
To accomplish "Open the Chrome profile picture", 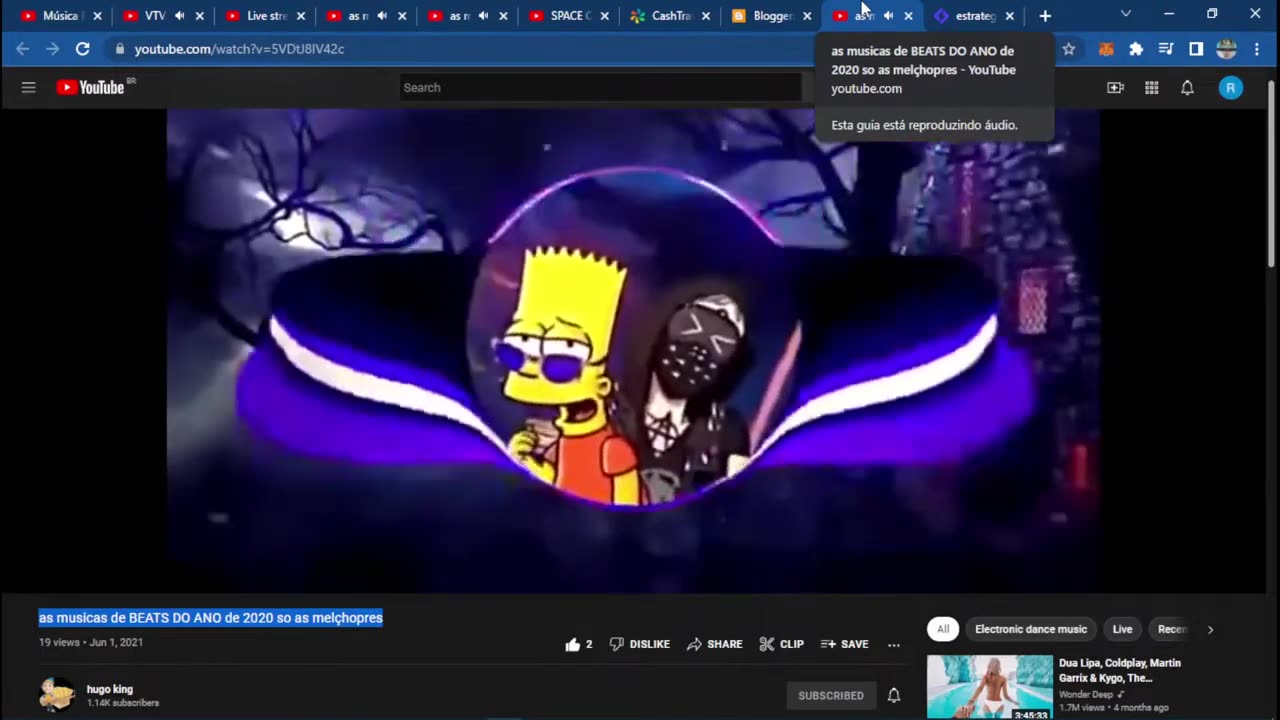I will click(x=1226, y=48).
